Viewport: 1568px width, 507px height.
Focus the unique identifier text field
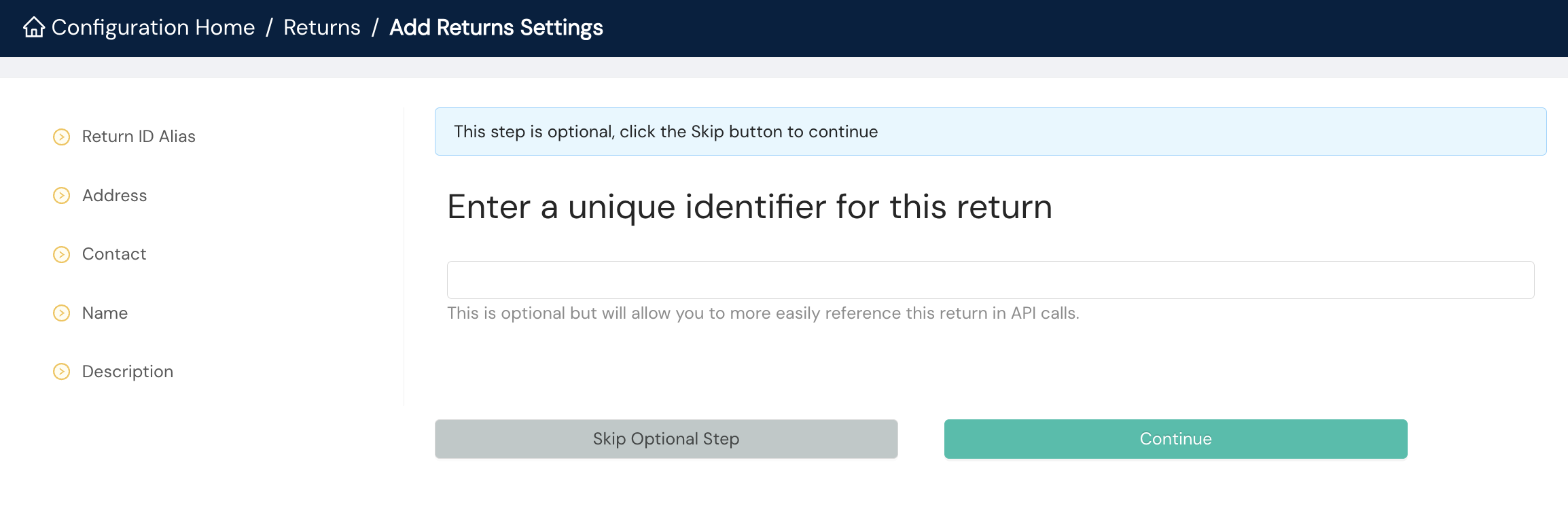[x=990, y=280]
